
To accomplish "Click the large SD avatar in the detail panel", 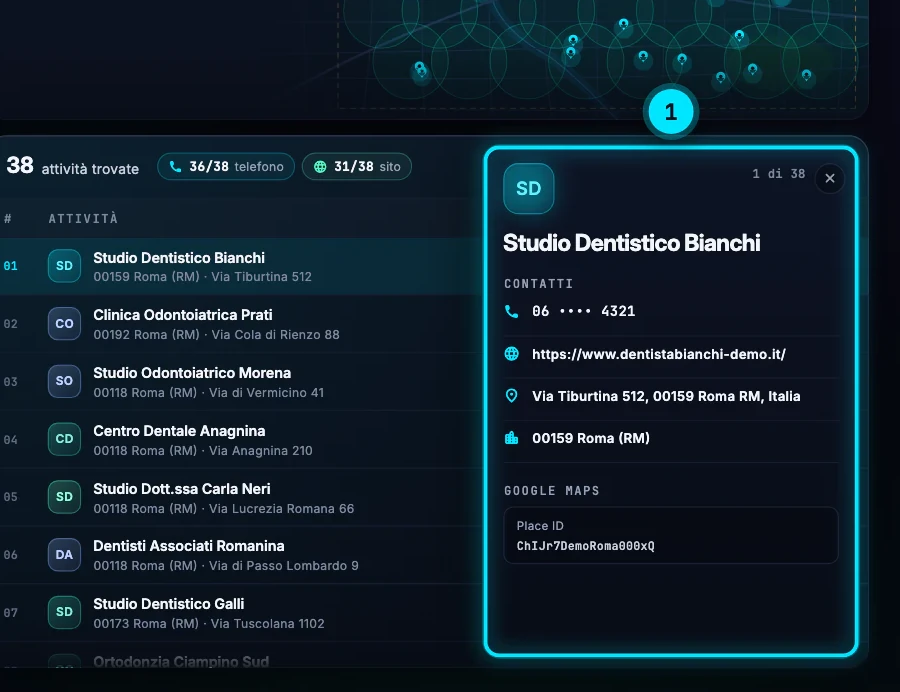I will (x=529, y=189).
